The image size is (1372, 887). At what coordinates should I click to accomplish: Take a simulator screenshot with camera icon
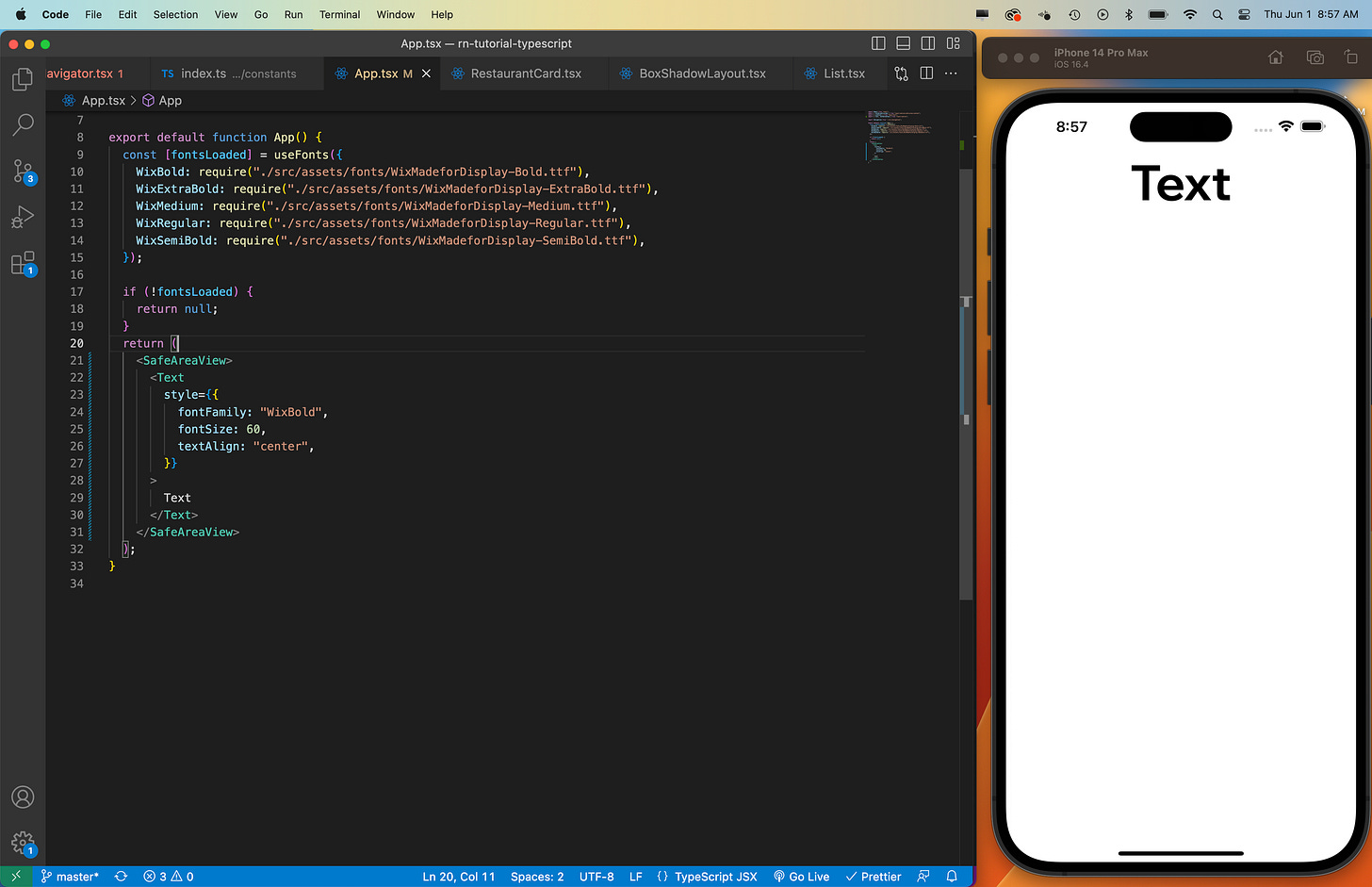tap(1315, 57)
